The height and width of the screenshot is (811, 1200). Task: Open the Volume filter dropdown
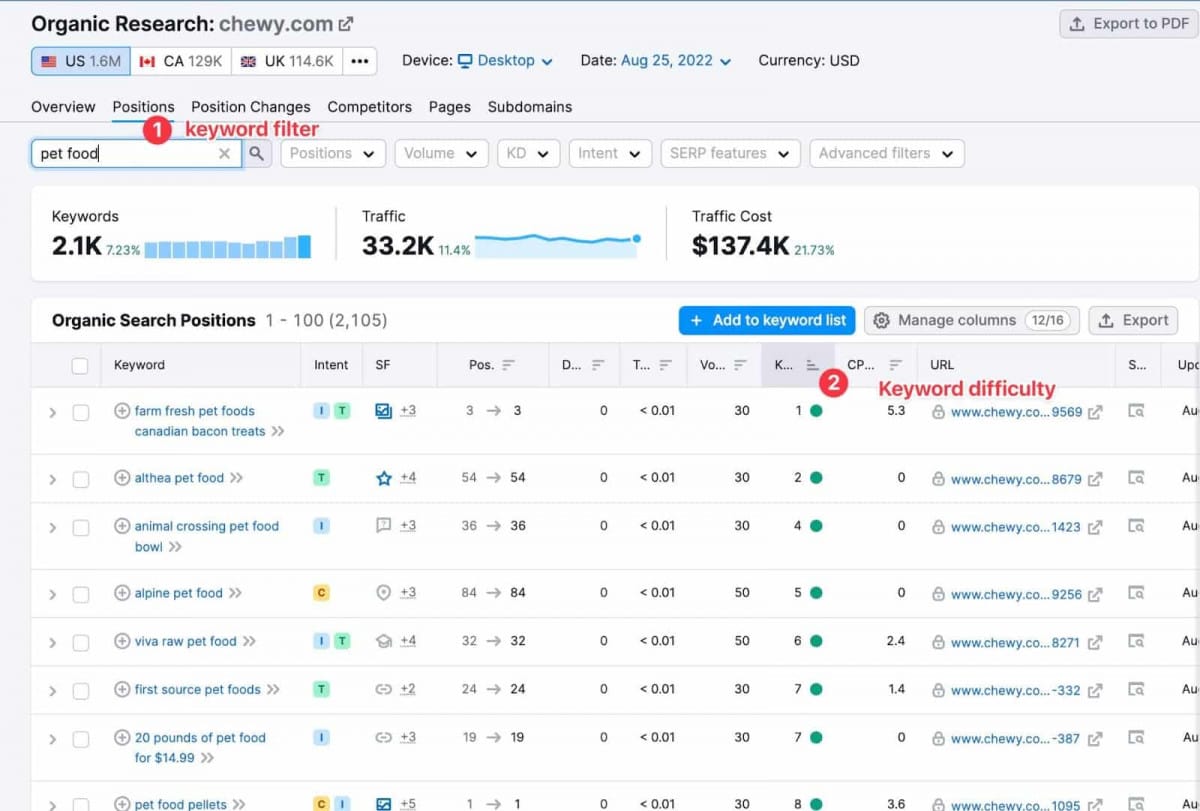441,153
